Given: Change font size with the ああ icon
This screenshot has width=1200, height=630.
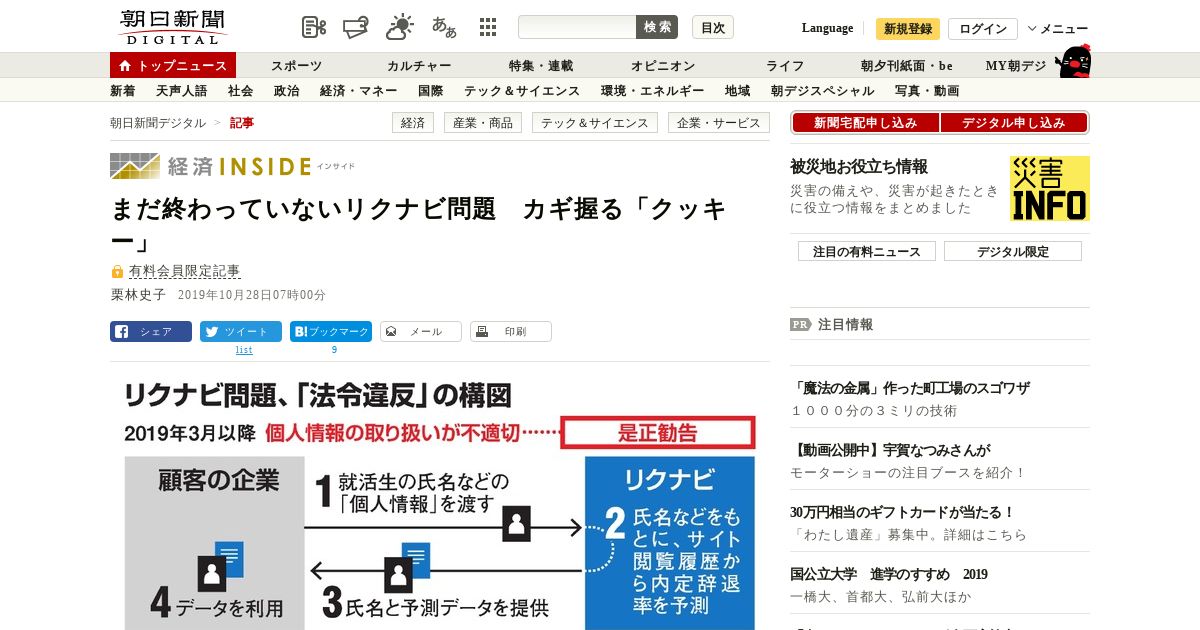Looking at the screenshot, I should pos(444,27).
